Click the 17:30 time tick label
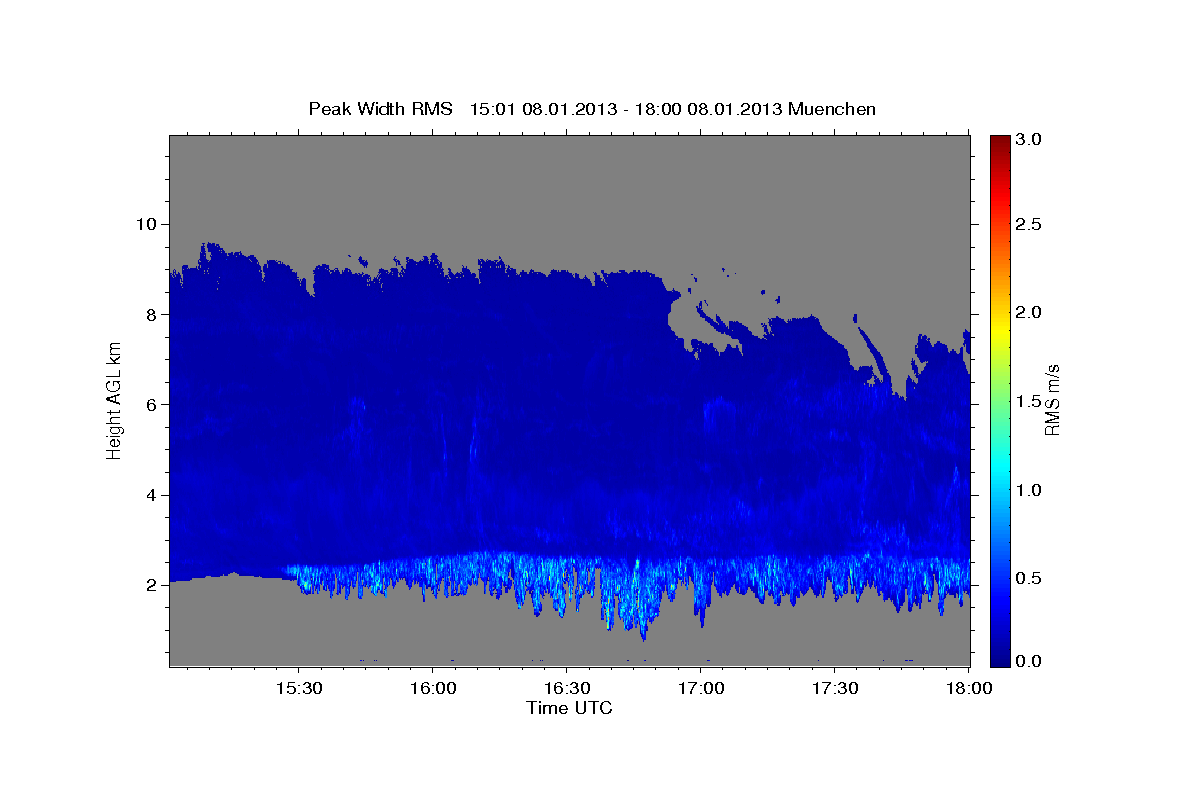1200x800 pixels. pos(836,689)
